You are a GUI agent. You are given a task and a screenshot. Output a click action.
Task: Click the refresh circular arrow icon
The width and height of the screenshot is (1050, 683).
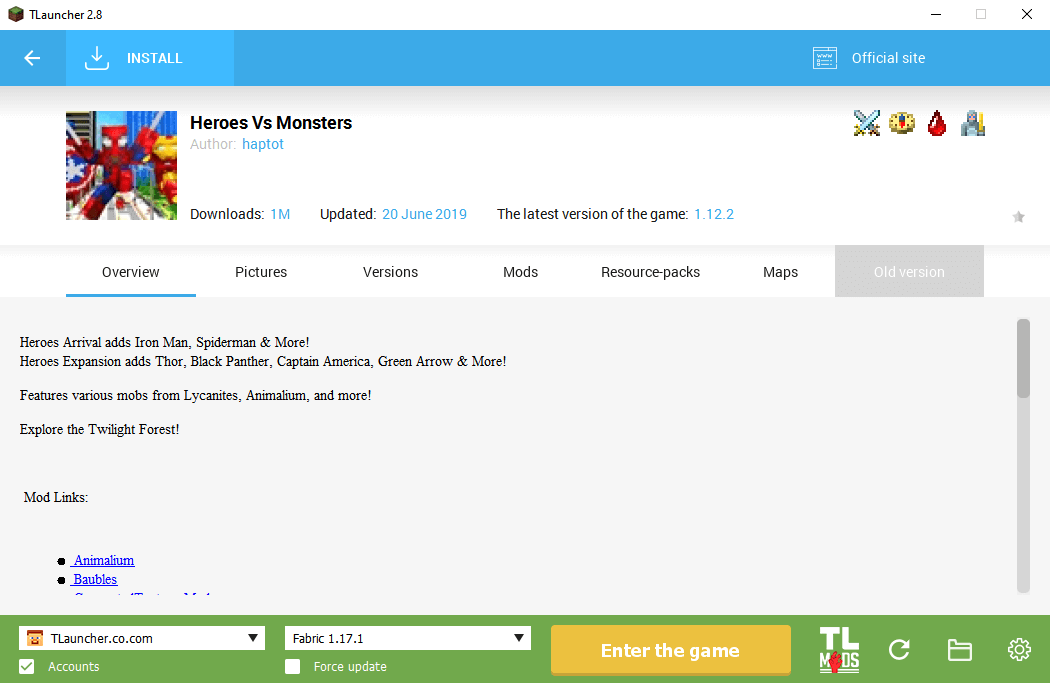pos(899,650)
